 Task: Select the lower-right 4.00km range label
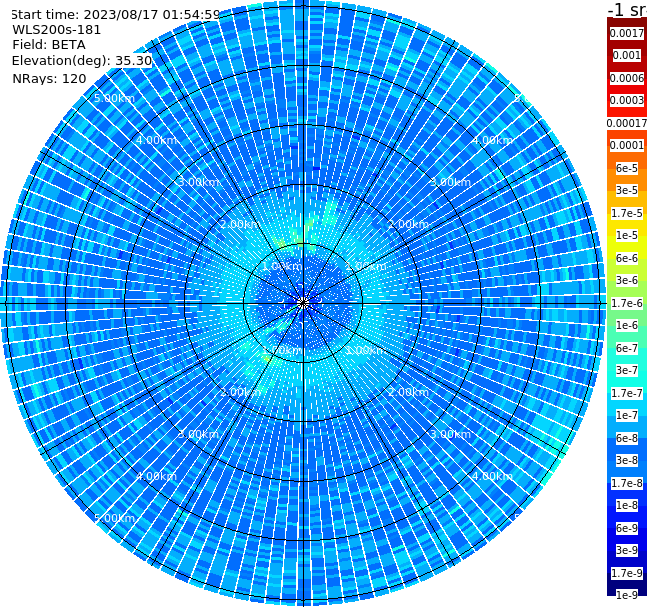pos(492,476)
